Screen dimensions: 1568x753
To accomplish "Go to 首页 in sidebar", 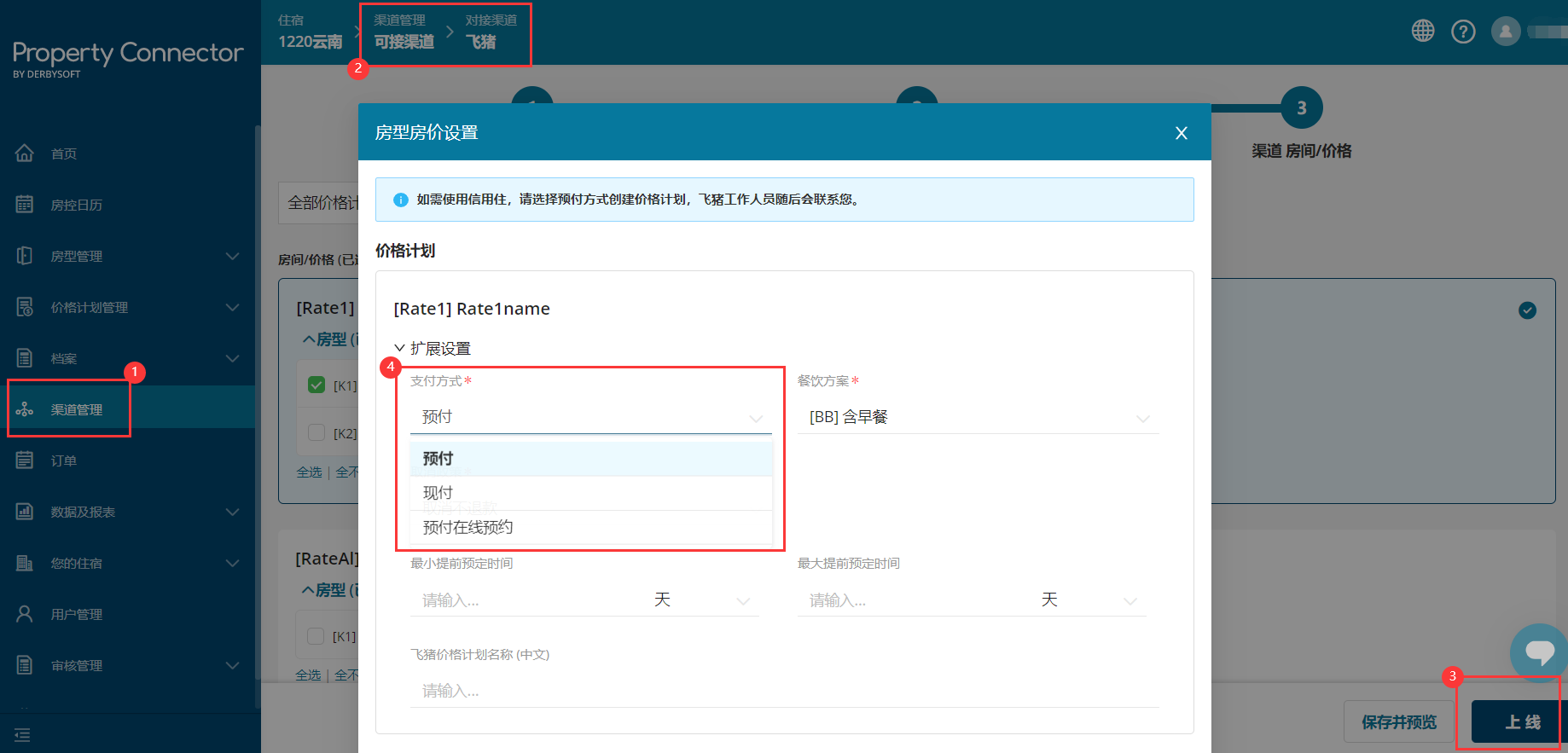I will click(x=64, y=153).
